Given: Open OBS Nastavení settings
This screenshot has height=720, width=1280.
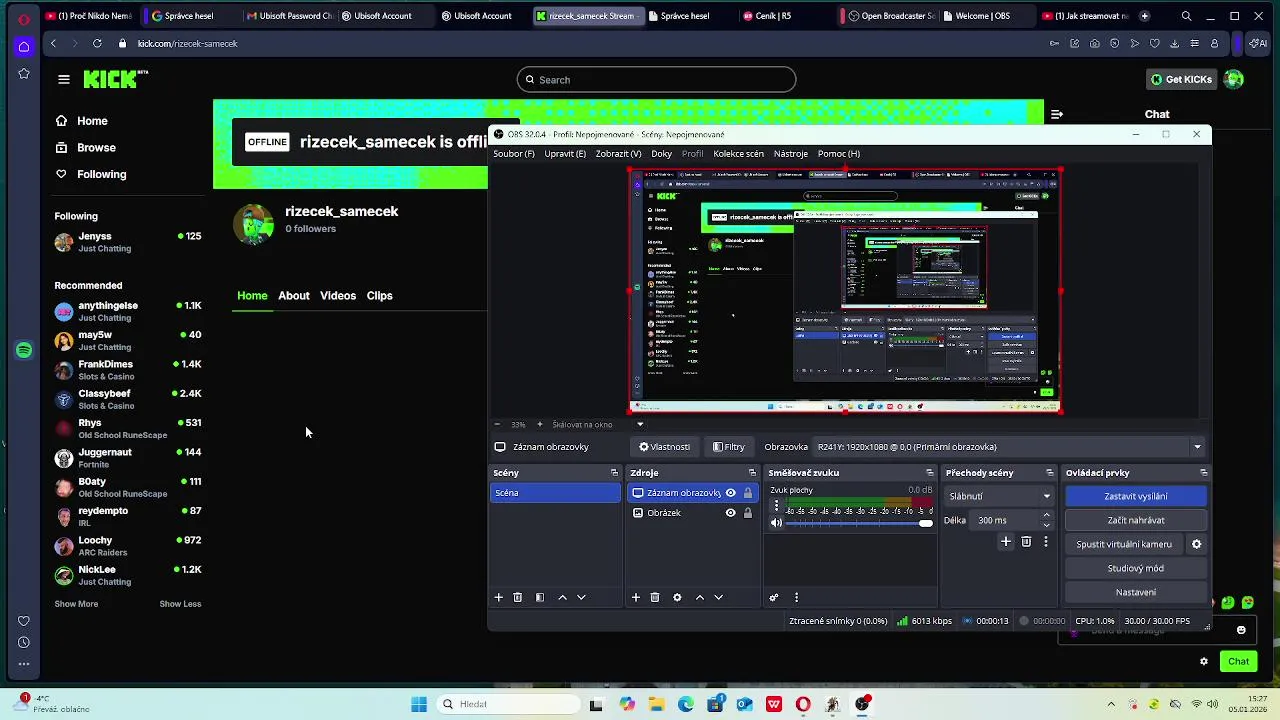Looking at the screenshot, I should click(x=1136, y=592).
